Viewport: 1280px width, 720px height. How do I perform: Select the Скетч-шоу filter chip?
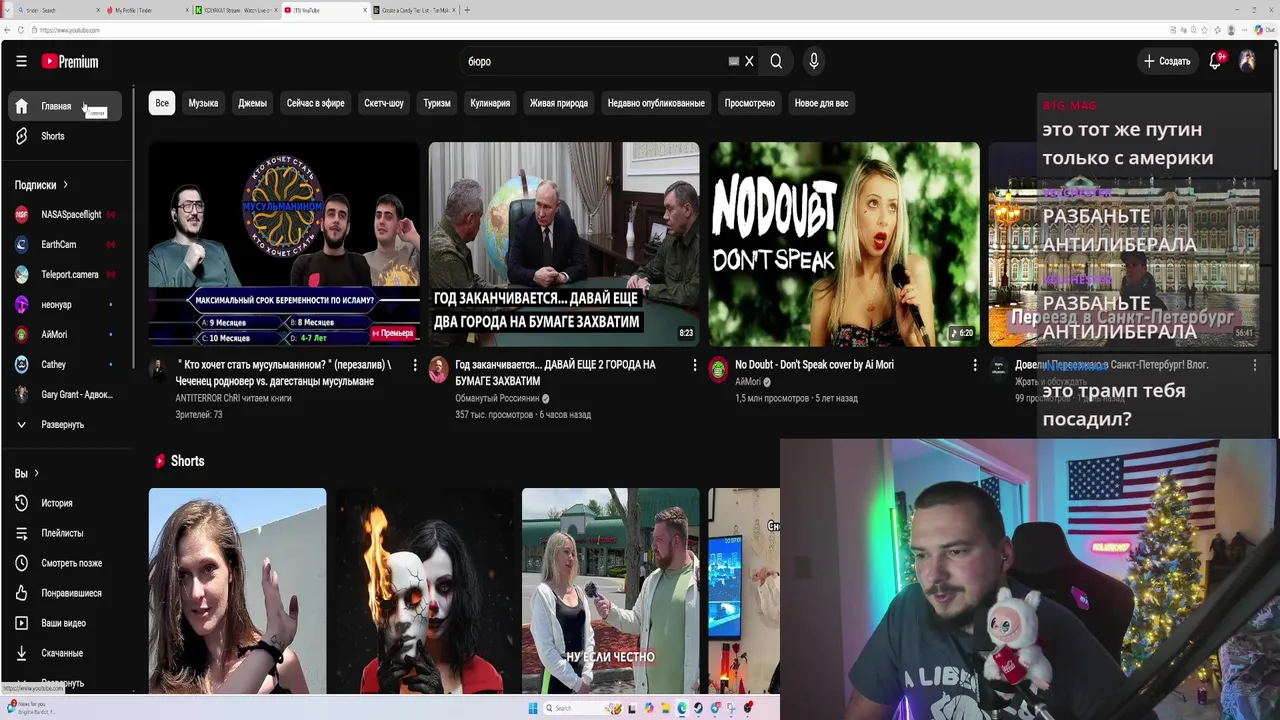(x=384, y=103)
